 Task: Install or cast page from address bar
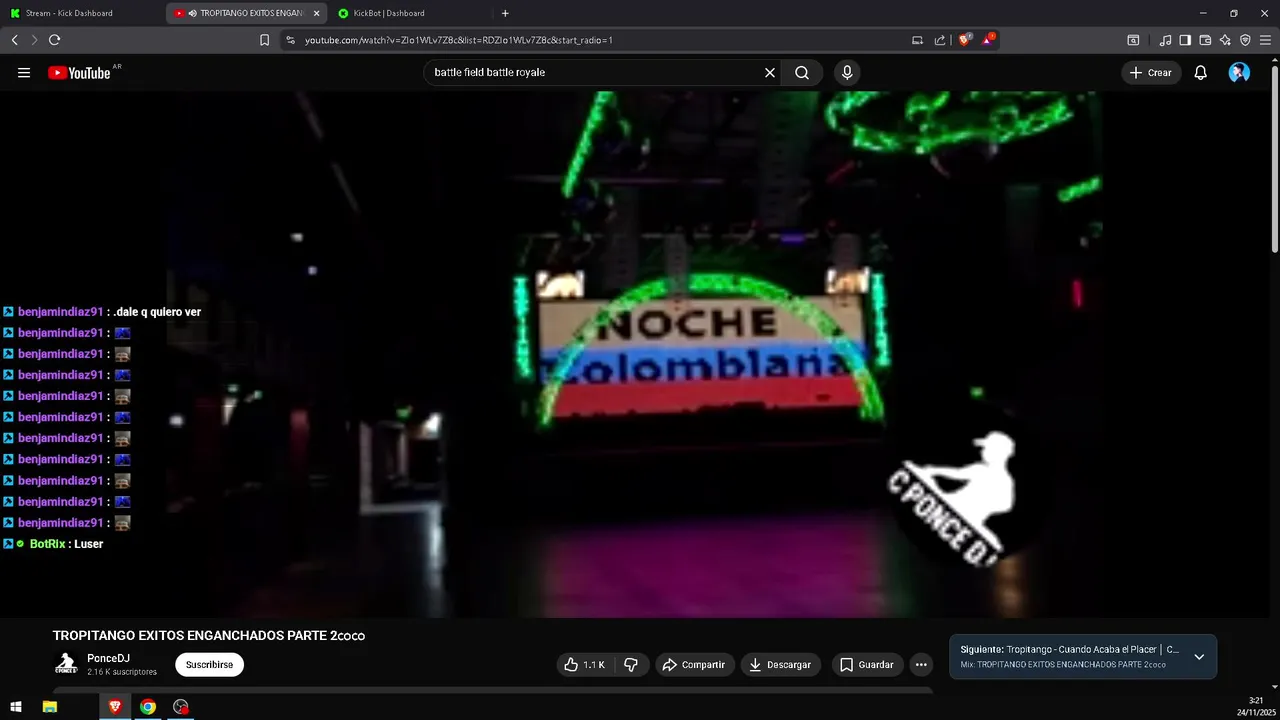point(917,40)
